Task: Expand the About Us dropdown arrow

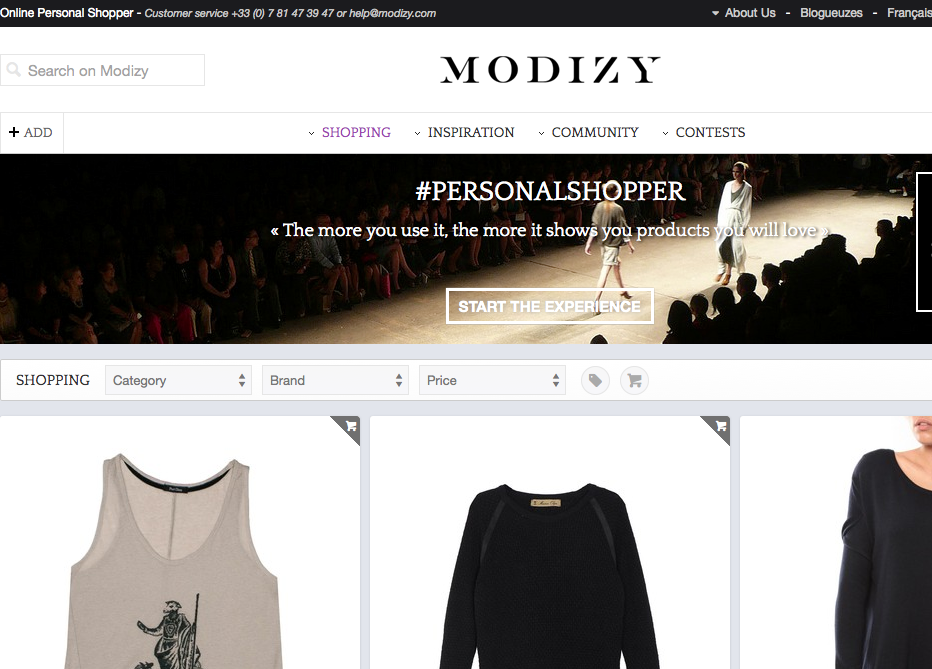Action: [715, 13]
